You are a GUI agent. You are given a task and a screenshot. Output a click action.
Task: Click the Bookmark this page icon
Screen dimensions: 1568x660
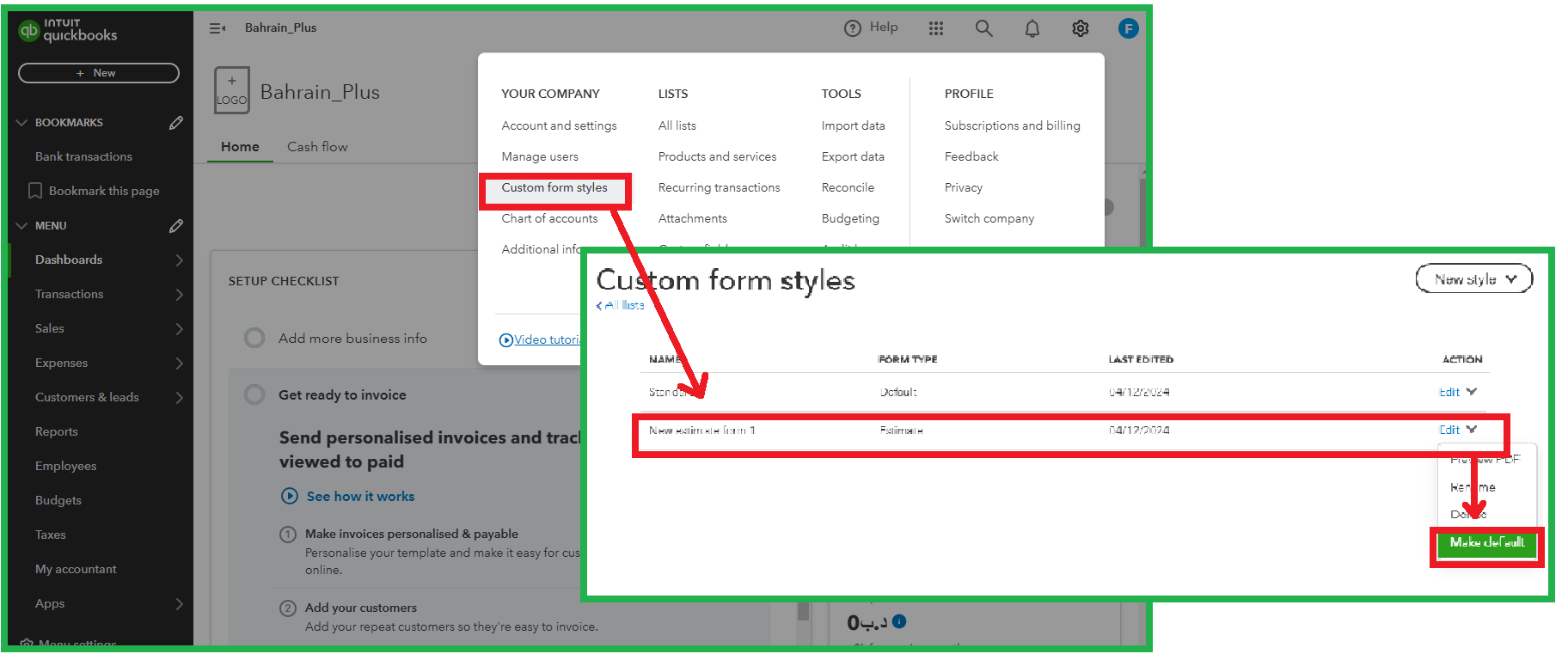point(35,191)
